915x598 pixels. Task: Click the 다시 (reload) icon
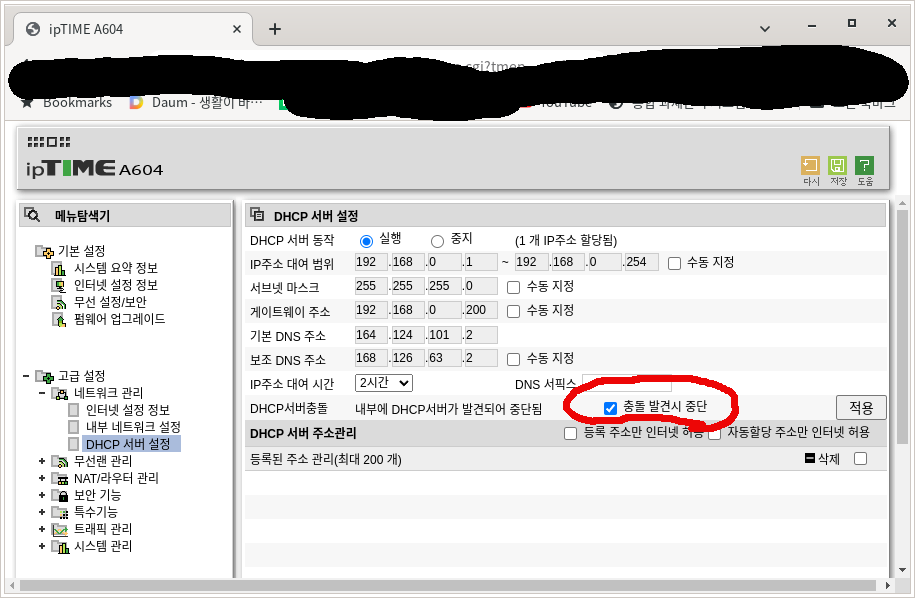click(x=810, y=166)
